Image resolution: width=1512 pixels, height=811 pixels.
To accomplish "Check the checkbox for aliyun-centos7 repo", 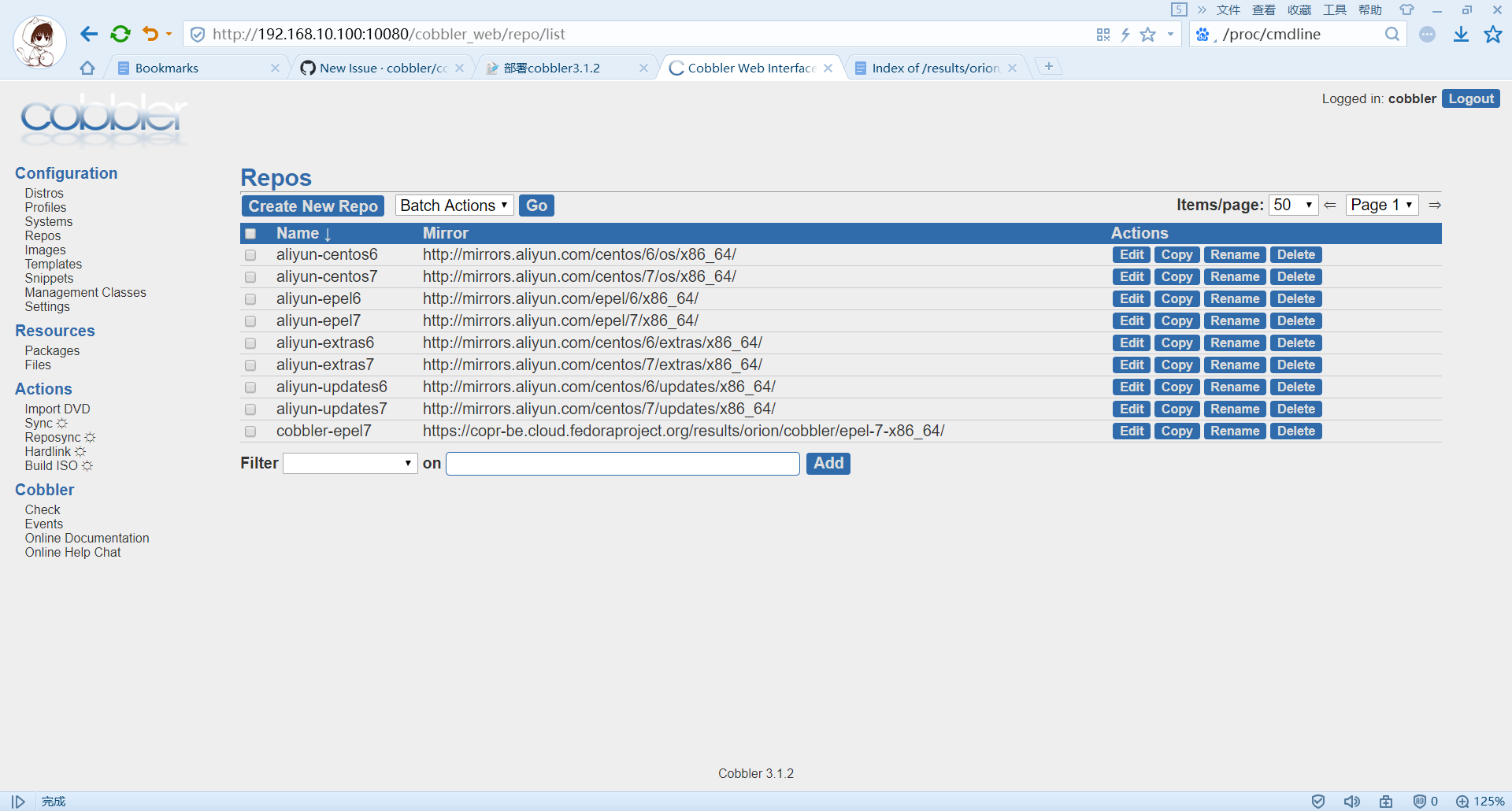I will (x=250, y=277).
